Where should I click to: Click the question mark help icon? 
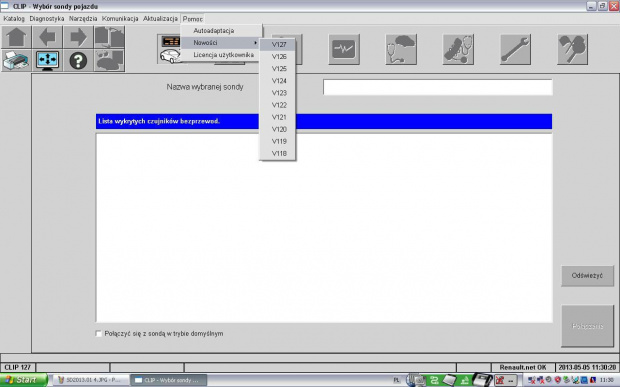click(x=78, y=60)
